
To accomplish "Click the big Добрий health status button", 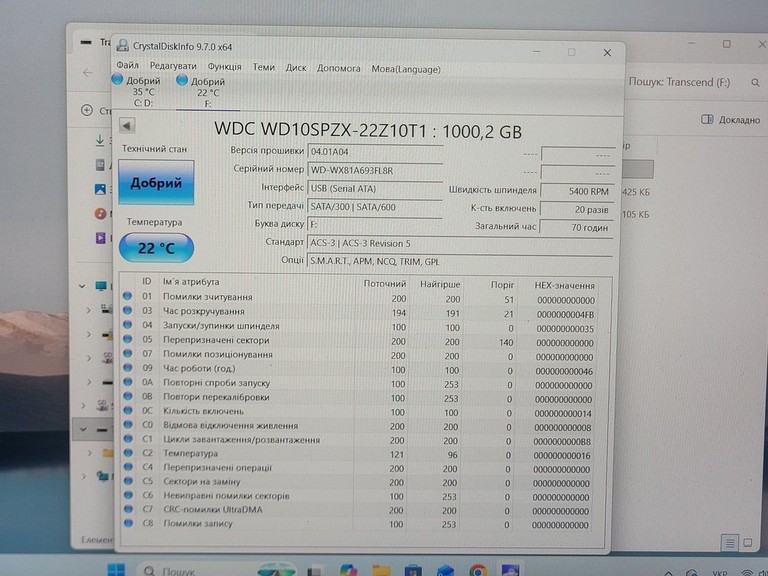I will tap(156, 183).
